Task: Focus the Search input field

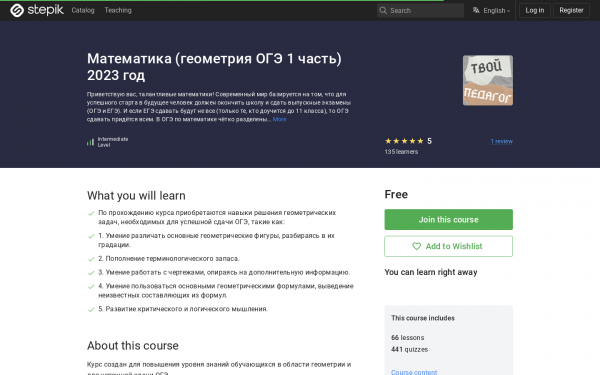Action: 420,10
